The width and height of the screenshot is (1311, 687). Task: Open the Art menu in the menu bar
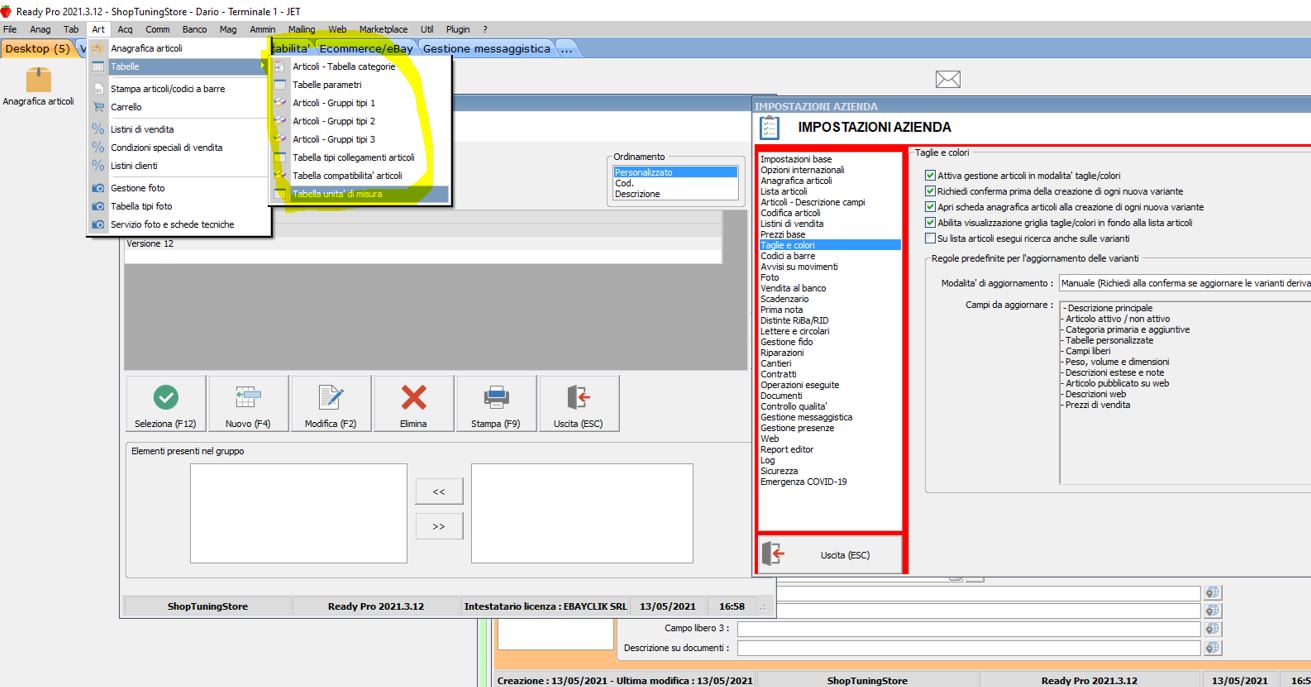pyautogui.click(x=98, y=30)
